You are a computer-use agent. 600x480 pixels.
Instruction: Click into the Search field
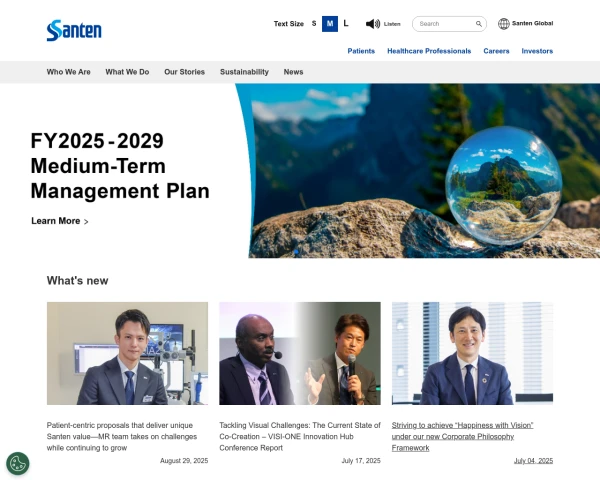click(446, 24)
